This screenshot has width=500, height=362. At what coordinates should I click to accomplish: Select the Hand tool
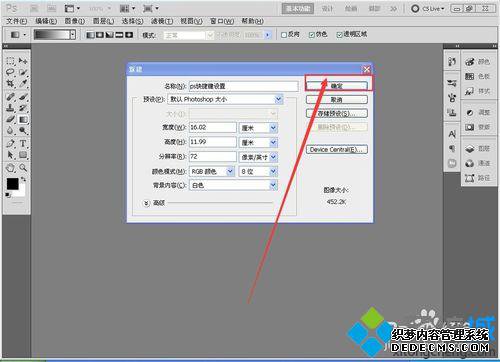(x=10, y=168)
